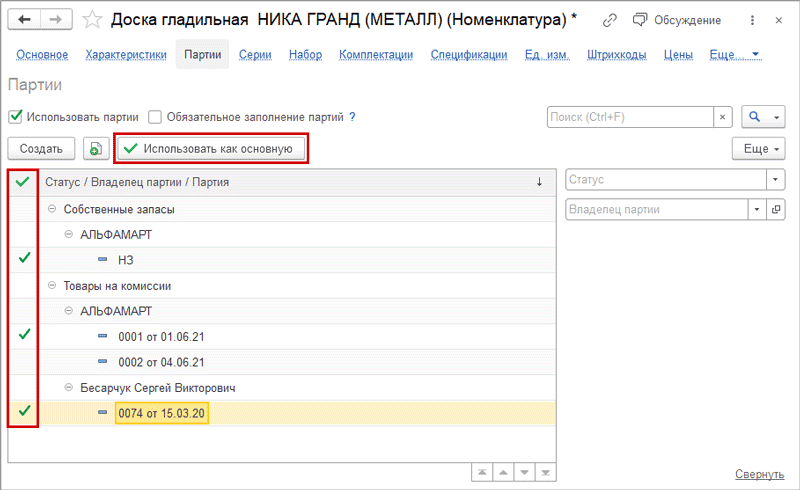Collapse the Собственные запасы group
Viewport: 800px width, 490px height.
tap(51, 210)
